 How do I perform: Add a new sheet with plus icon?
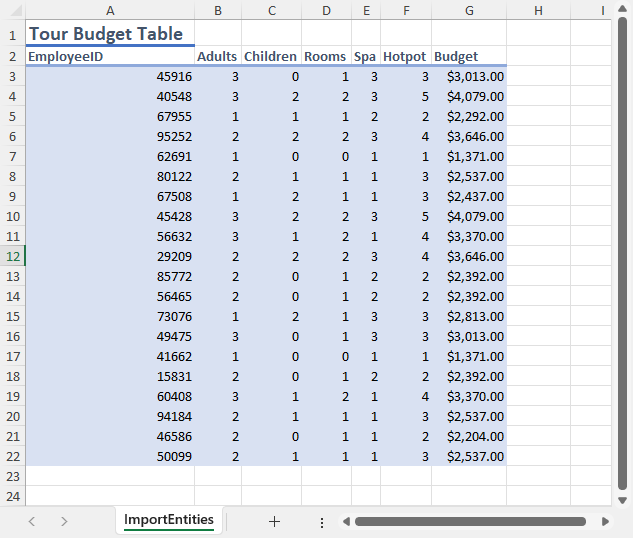pyautogui.click(x=274, y=521)
